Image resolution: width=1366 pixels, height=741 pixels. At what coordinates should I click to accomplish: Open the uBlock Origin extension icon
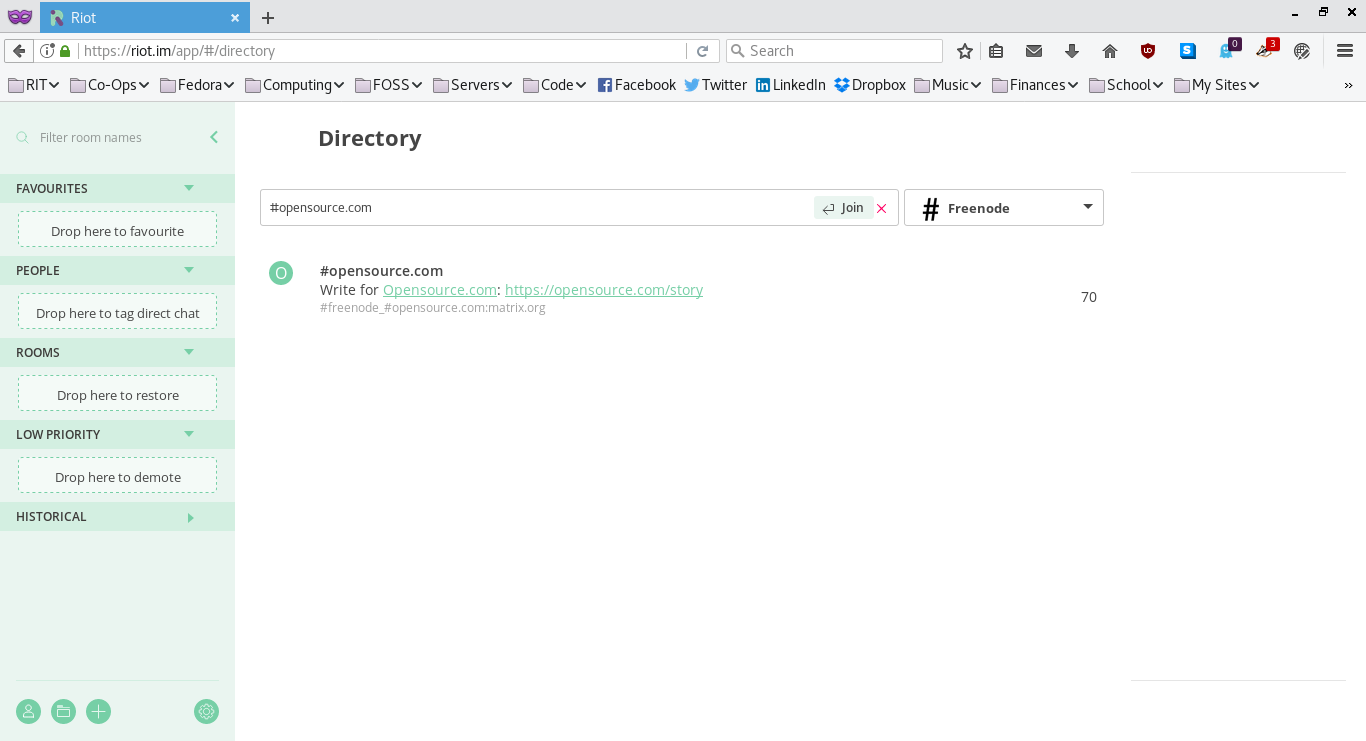pyautogui.click(x=1148, y=51)
